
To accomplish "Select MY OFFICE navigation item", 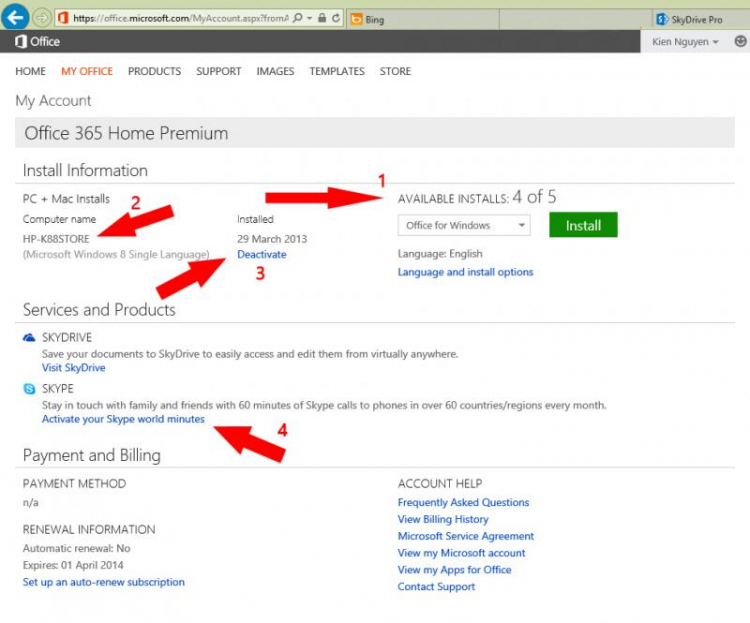I will click(x=87, y=71).
